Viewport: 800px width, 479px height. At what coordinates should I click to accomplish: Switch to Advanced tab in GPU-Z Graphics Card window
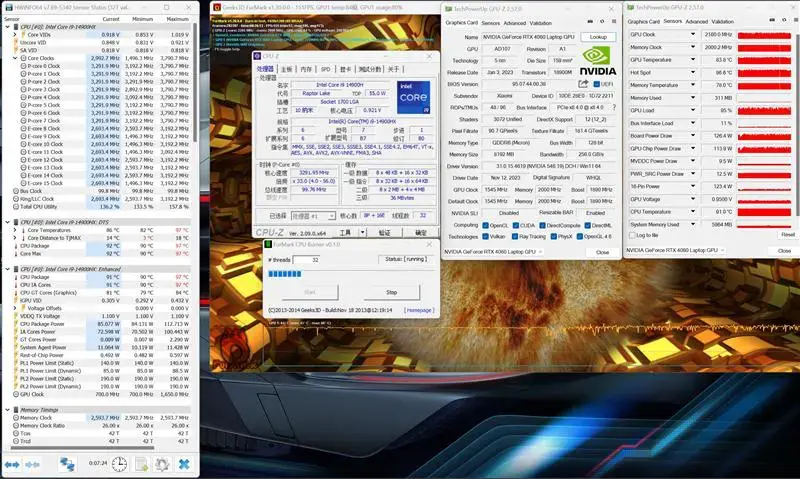[x=514, y=22]
